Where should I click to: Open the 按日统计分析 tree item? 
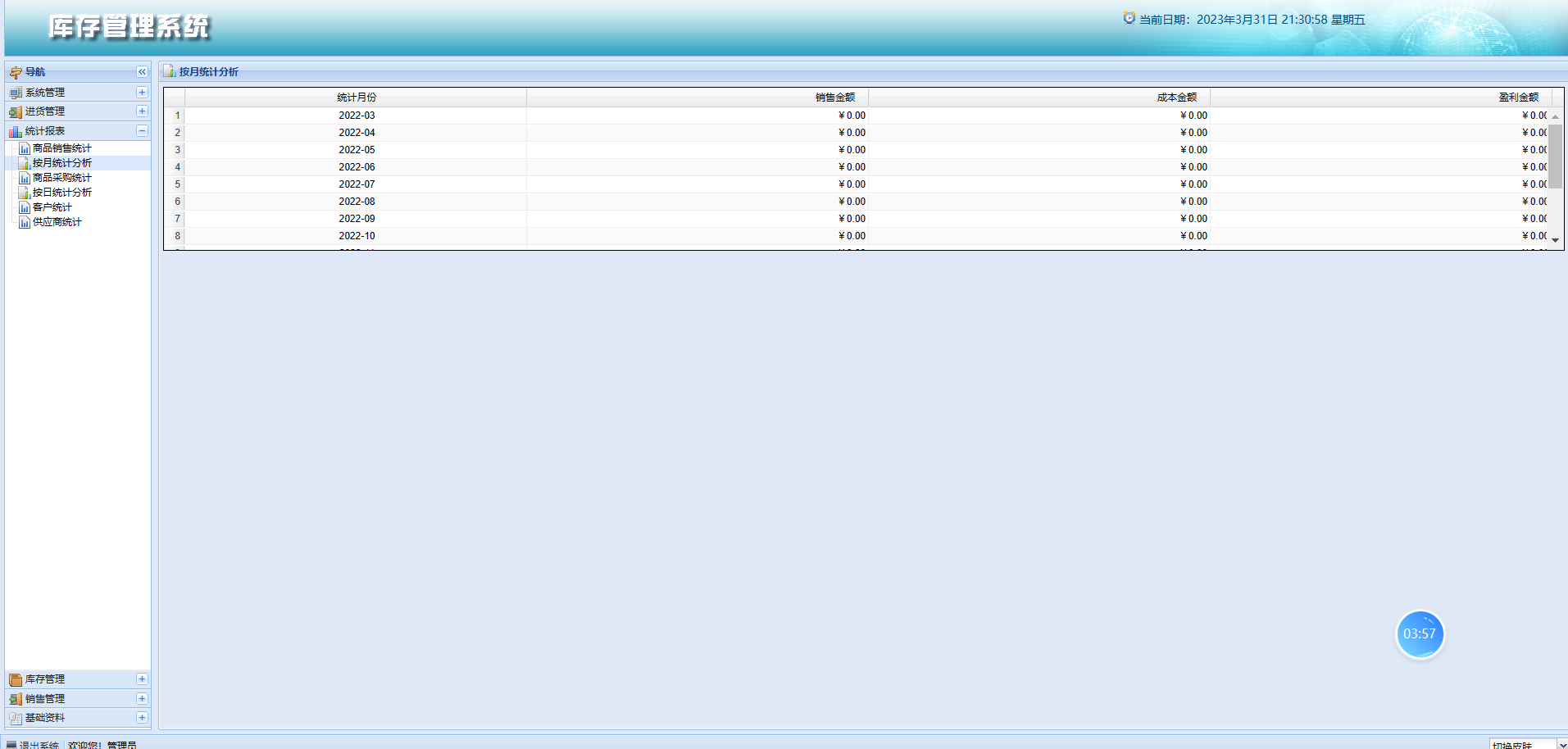[62, 193]
